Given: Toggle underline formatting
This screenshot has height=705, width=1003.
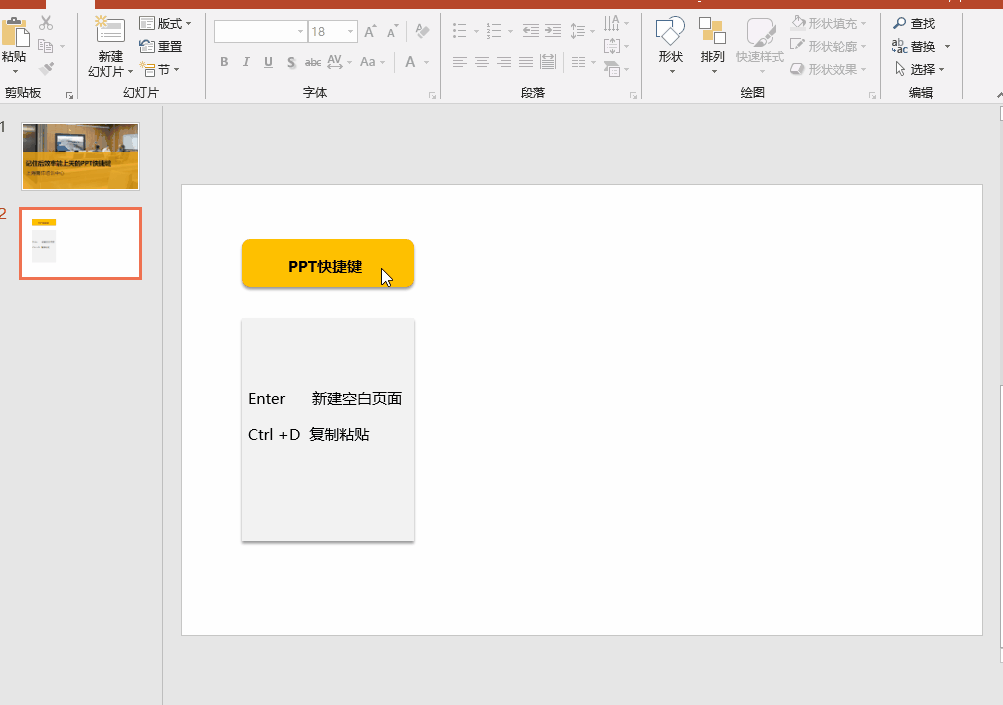Looking at the screenshot, I should (x=267, y=62).
